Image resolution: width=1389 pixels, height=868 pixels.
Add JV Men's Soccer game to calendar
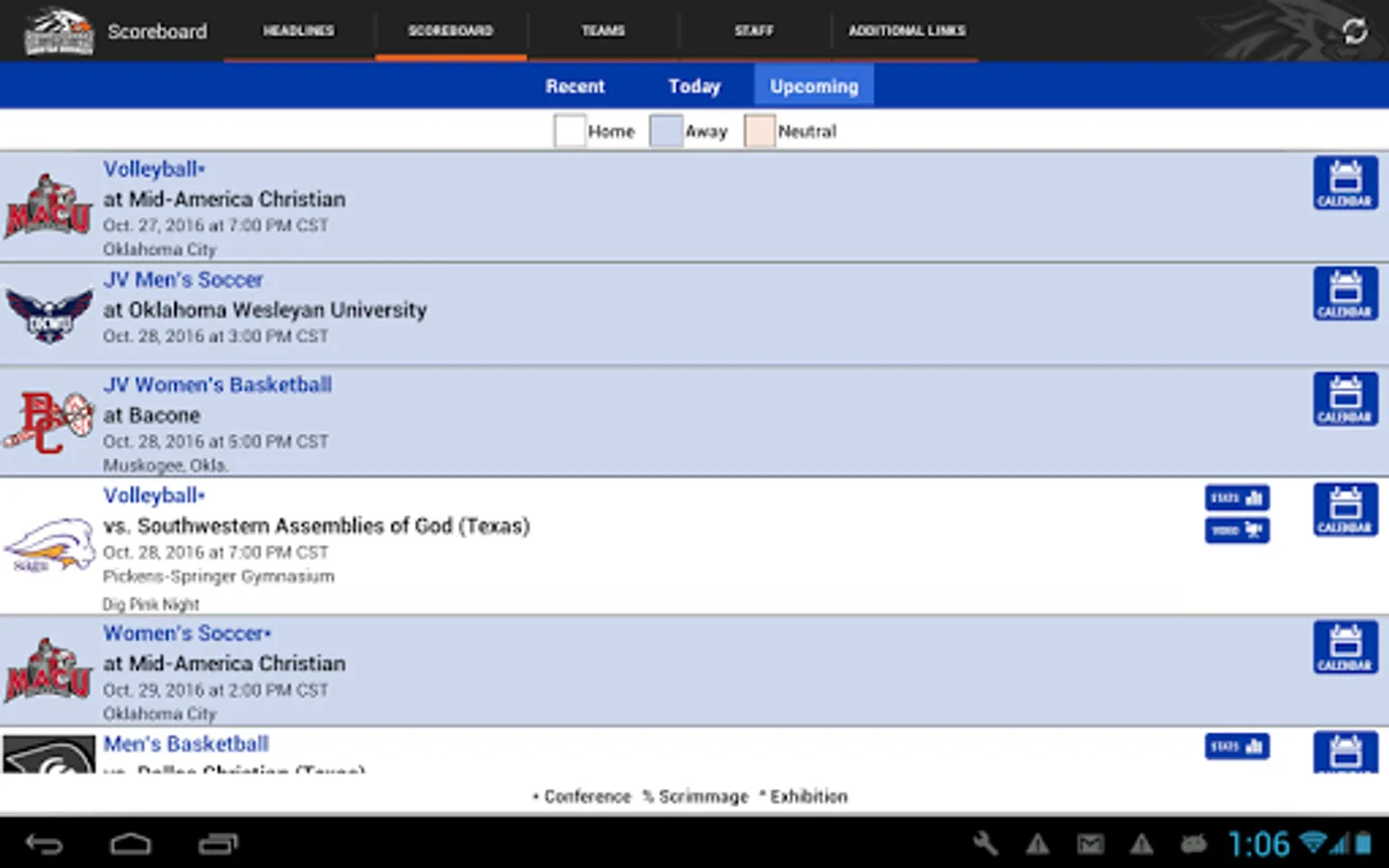point(1346,293)
